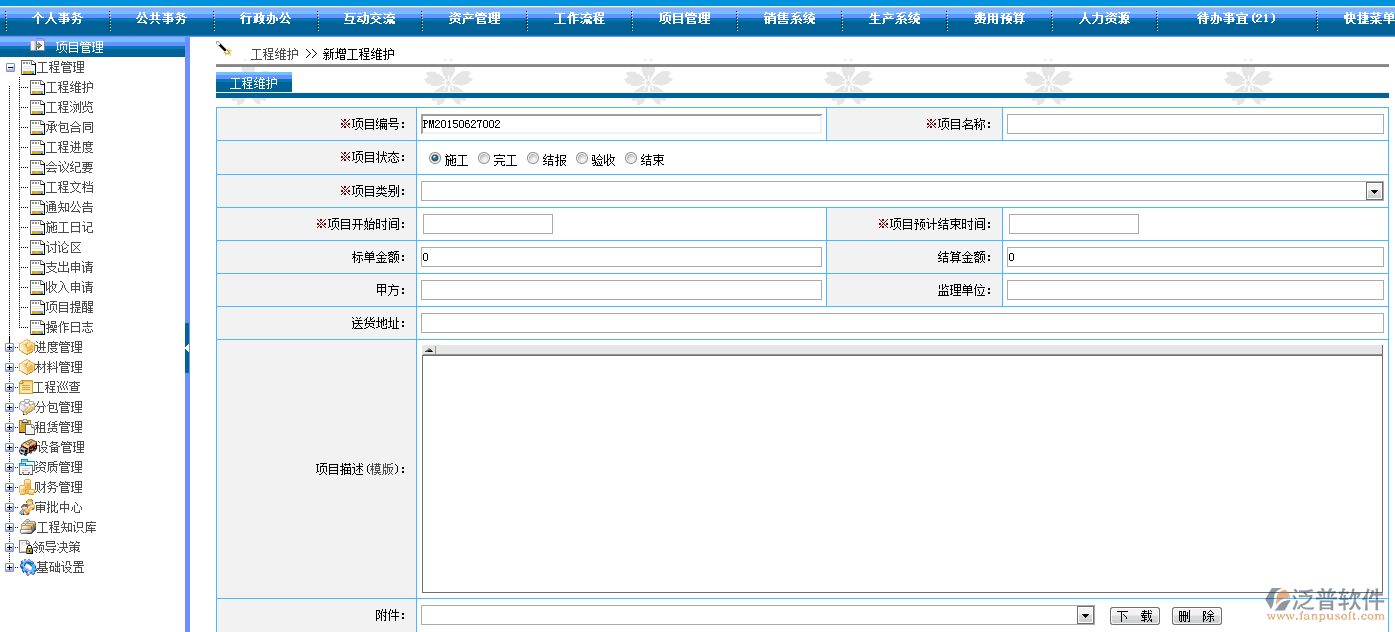Screen dimensions: 1395x632
Task: Click the 项目描述 text area
Action: 902,474
